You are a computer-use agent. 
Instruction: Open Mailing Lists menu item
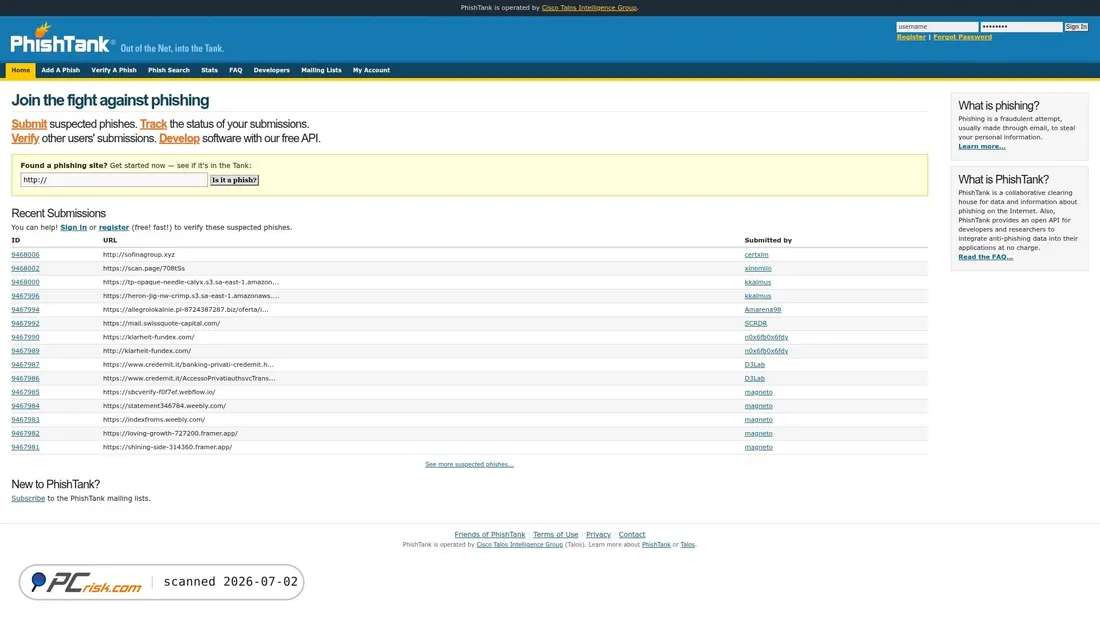coord(321,70)
